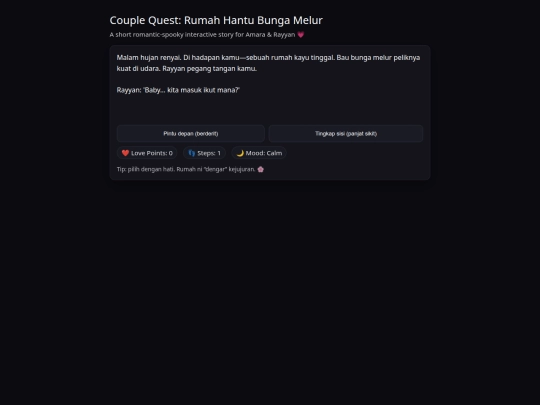Click the 'Love Points: 0' label text
The width and height of the screenshot is (540, 405).
pyautogui.click(x=152, y=153)
